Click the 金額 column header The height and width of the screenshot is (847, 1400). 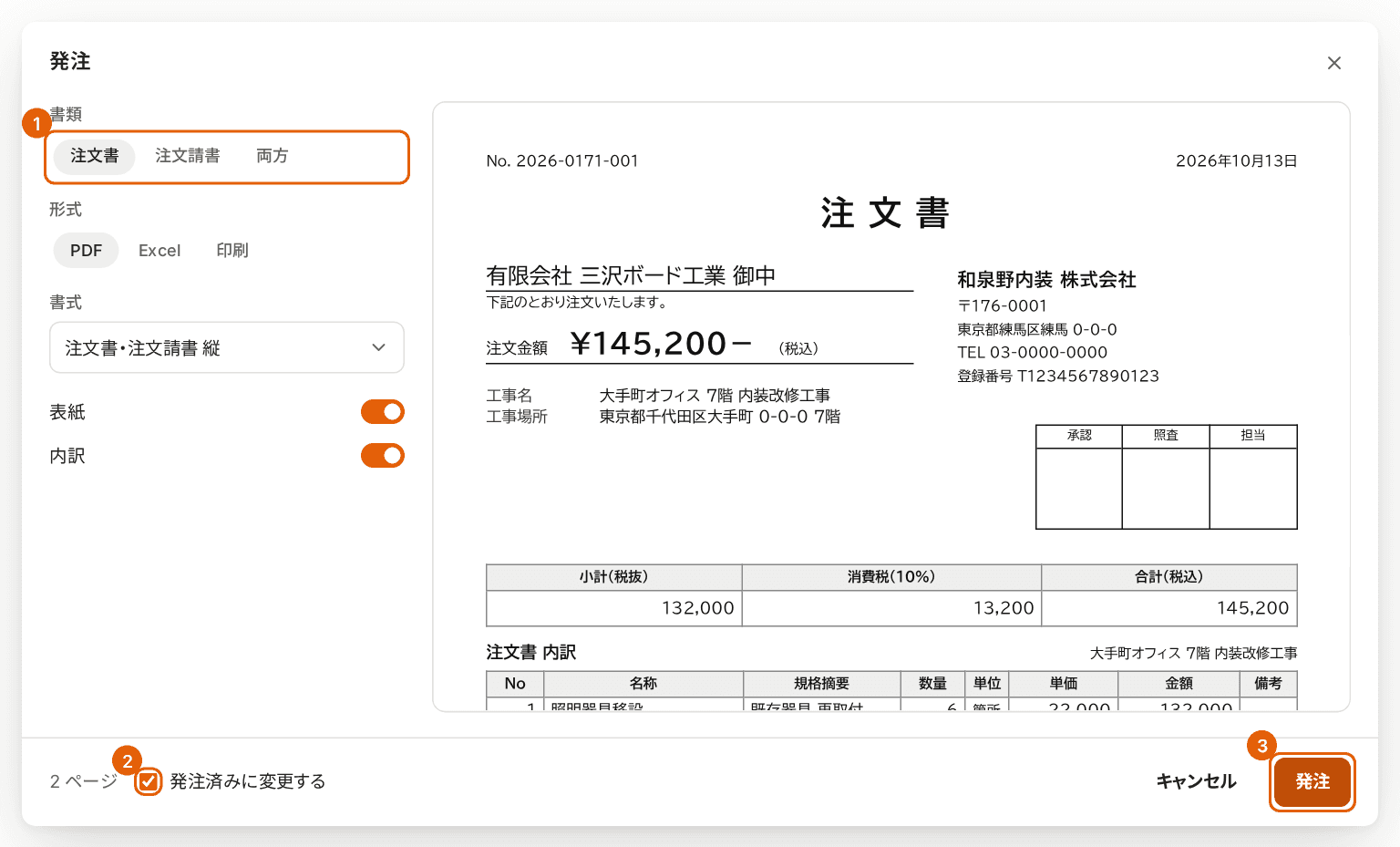click(x=1179, y=684)
